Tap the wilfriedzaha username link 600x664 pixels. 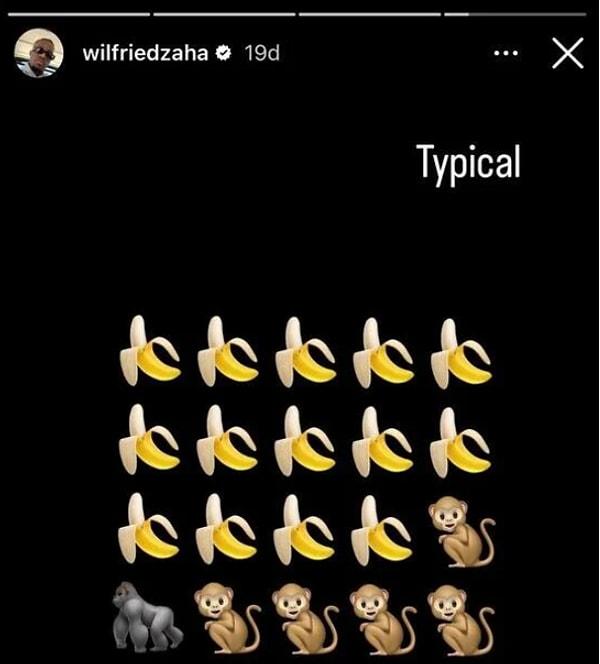[x=145, y=53]
